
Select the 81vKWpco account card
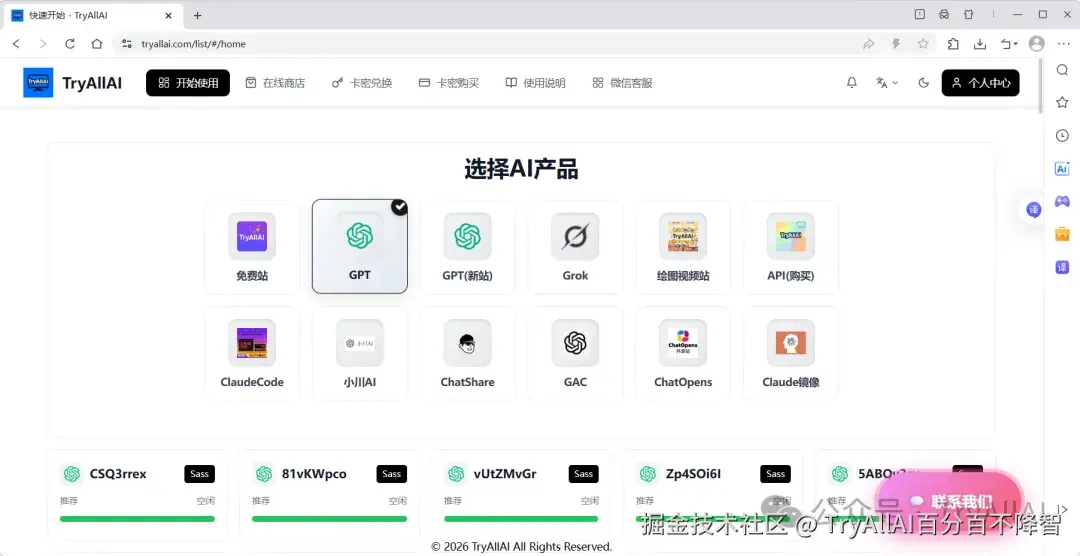pos(329,495)
